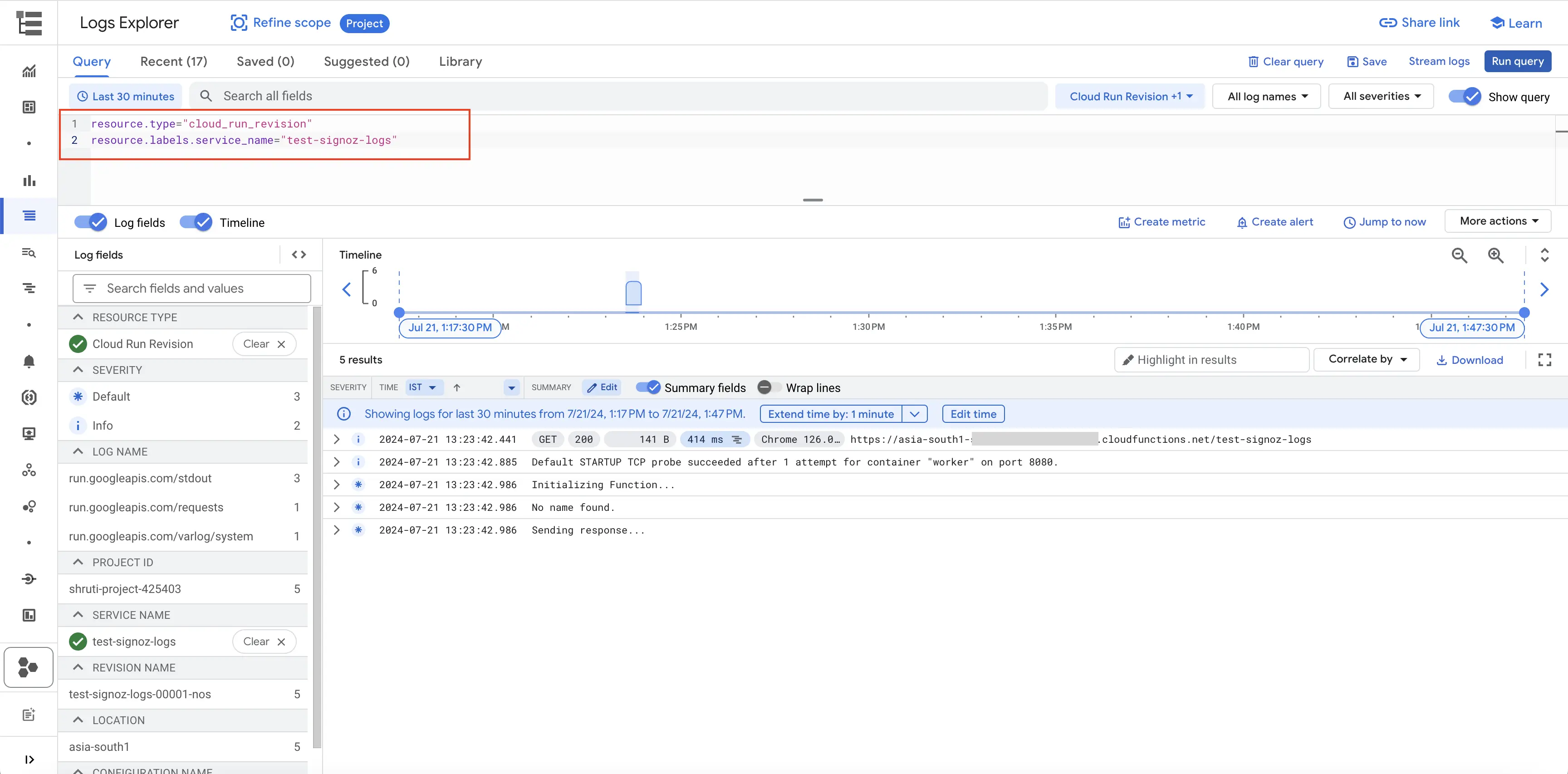Open the Dashboards sidebar icon

[29, 107]
